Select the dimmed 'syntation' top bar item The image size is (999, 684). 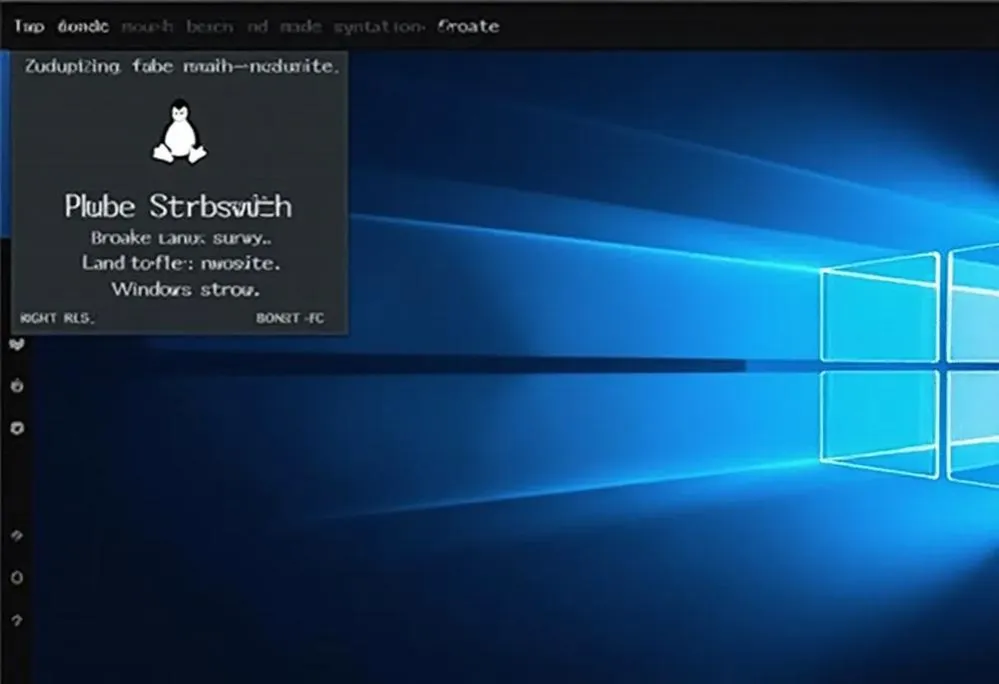[378, 27]
